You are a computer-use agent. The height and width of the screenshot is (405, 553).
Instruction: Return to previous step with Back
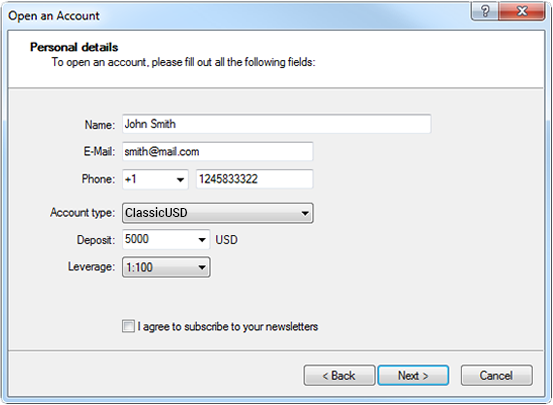tap(339, 375)
